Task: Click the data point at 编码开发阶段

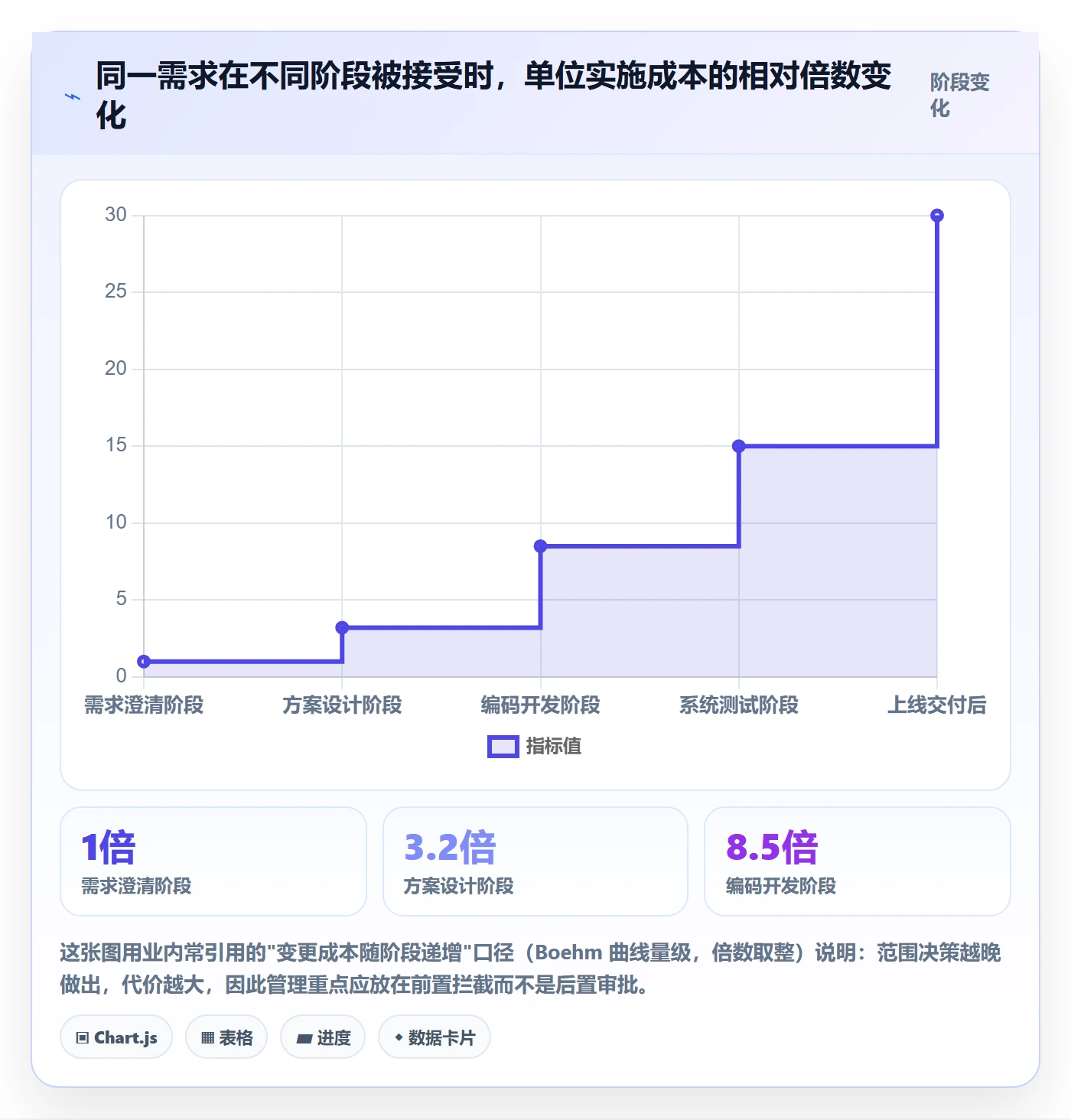Action: coord(541,546)
